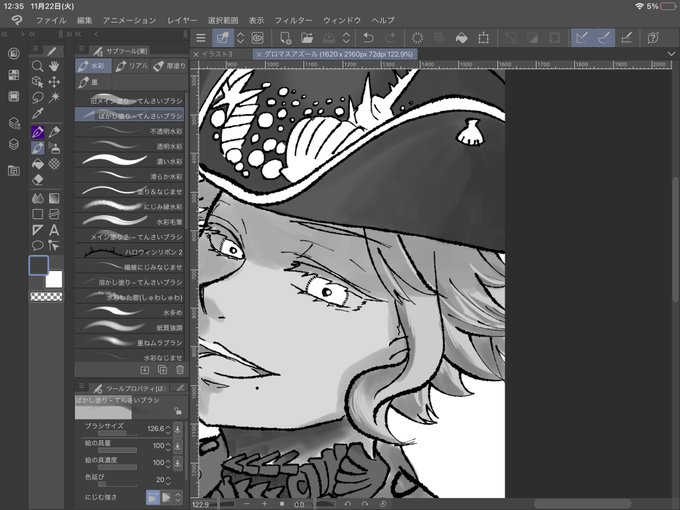The width and height of the screenshot is (680, 510).
Task: Select the Eyedropper tool
Action: coord(38,114)
